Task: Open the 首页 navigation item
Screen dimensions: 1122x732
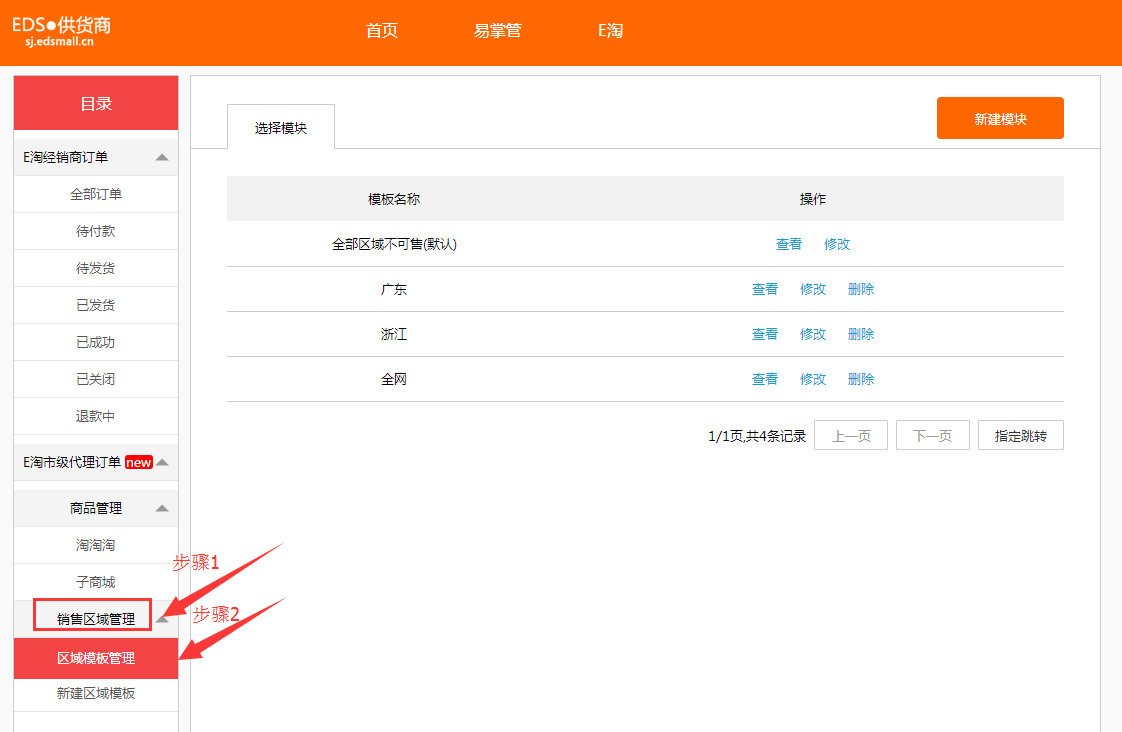Action: coord(381,31)
